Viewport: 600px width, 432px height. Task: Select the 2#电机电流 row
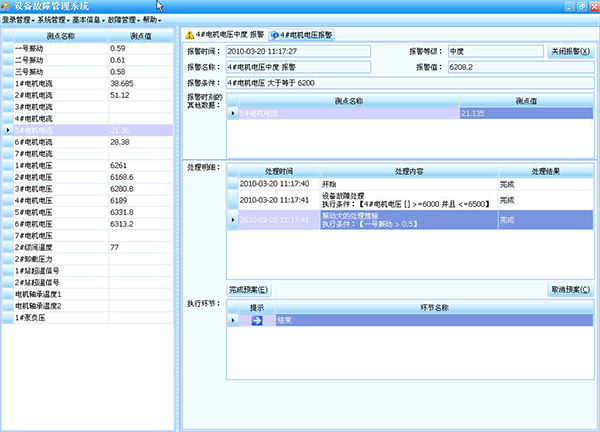(x=88, y=95)
